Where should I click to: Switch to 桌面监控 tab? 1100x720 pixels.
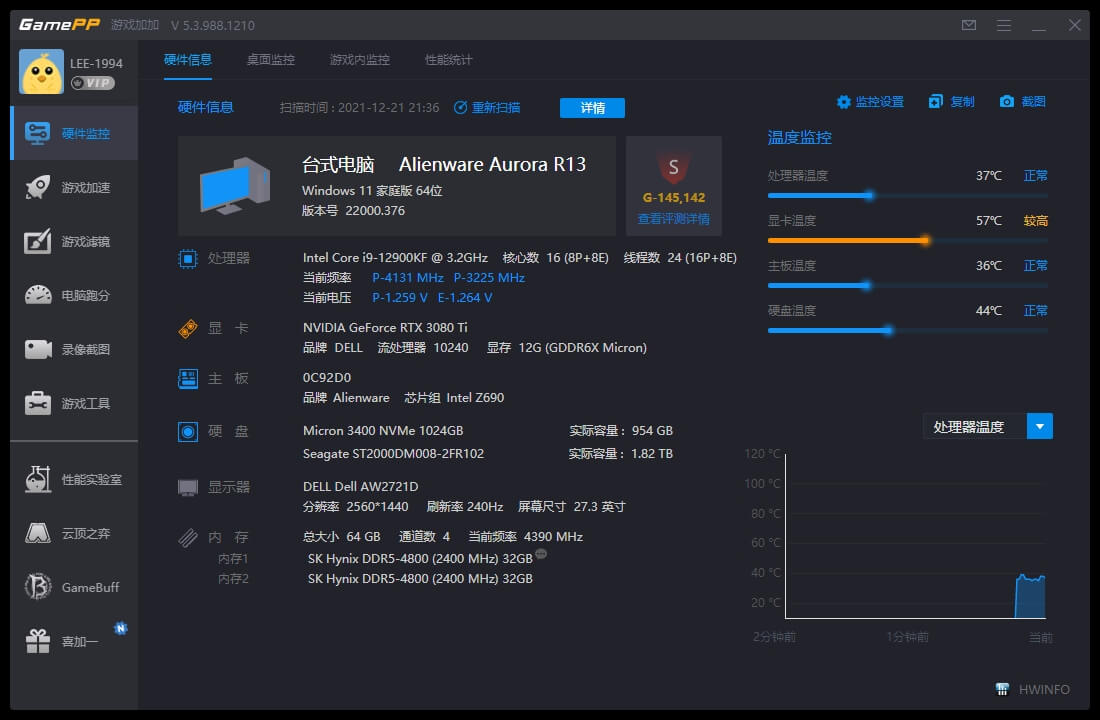[271, 60]
